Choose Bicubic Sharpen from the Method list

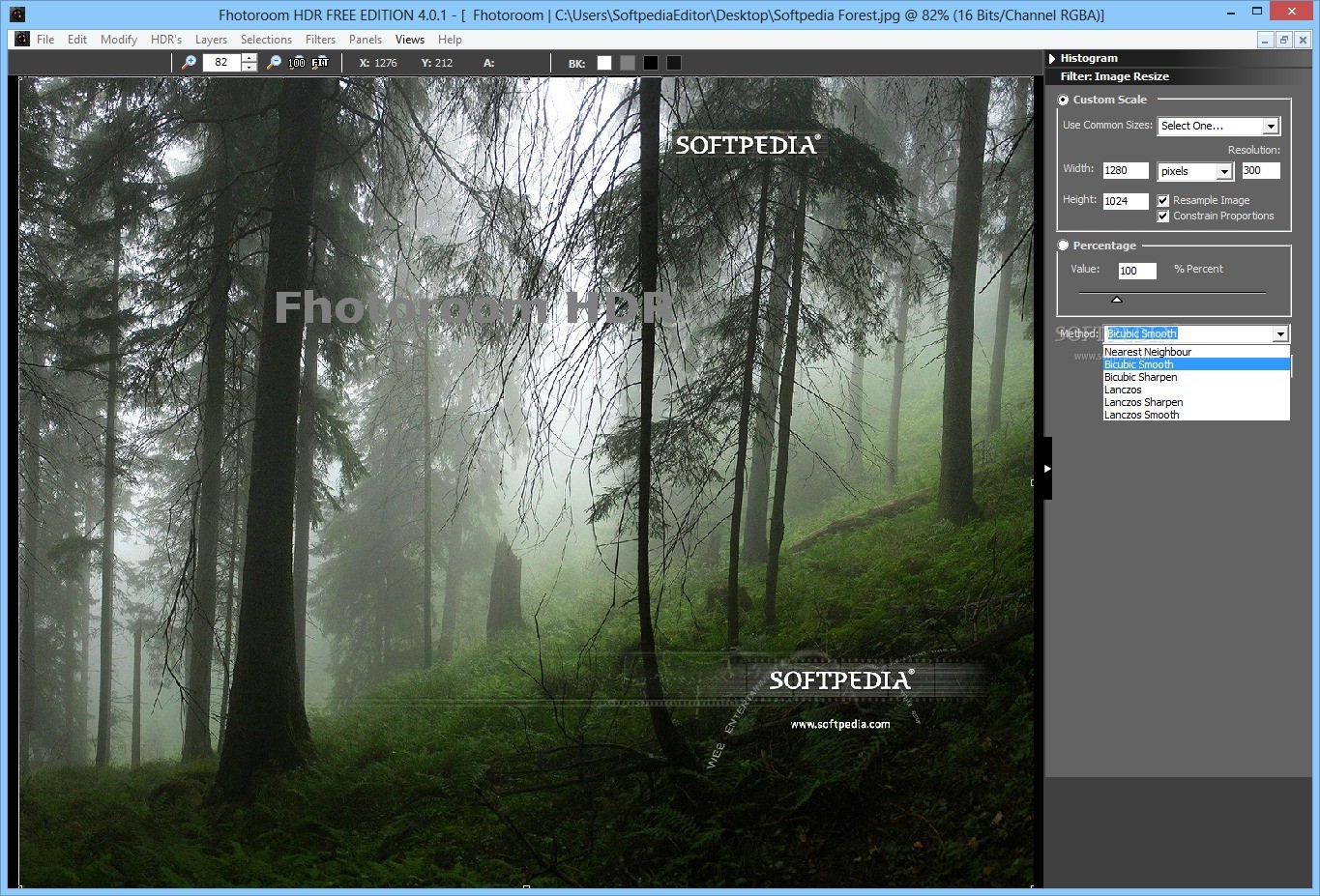(1196, 377)
